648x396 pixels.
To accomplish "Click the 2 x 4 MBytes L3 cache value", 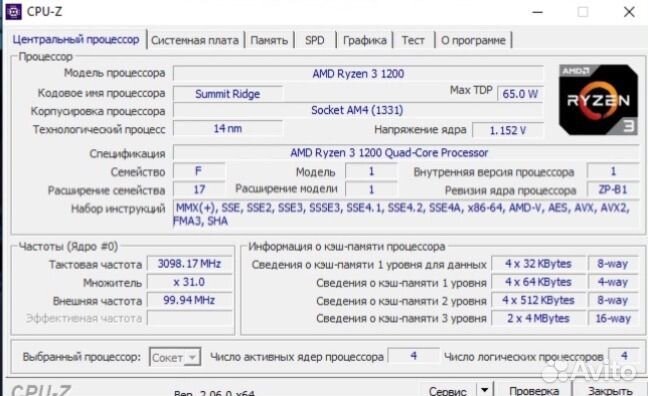I will point(538,318).
